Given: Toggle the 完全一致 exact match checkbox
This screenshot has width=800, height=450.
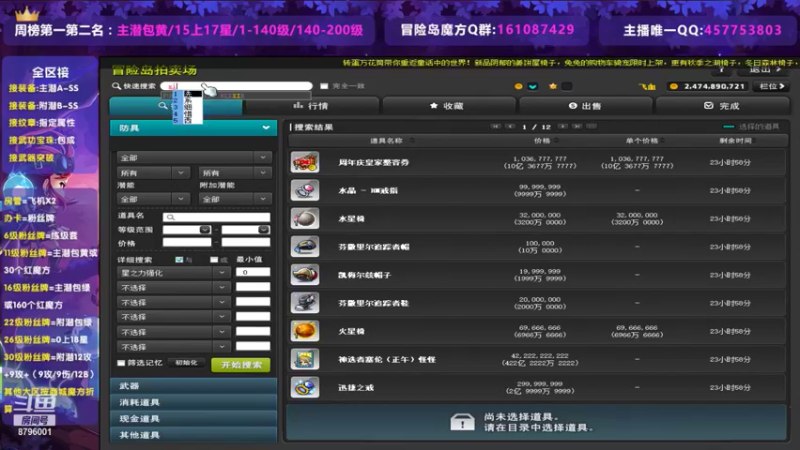Looking at the screenshot, I should click(324, 86).
